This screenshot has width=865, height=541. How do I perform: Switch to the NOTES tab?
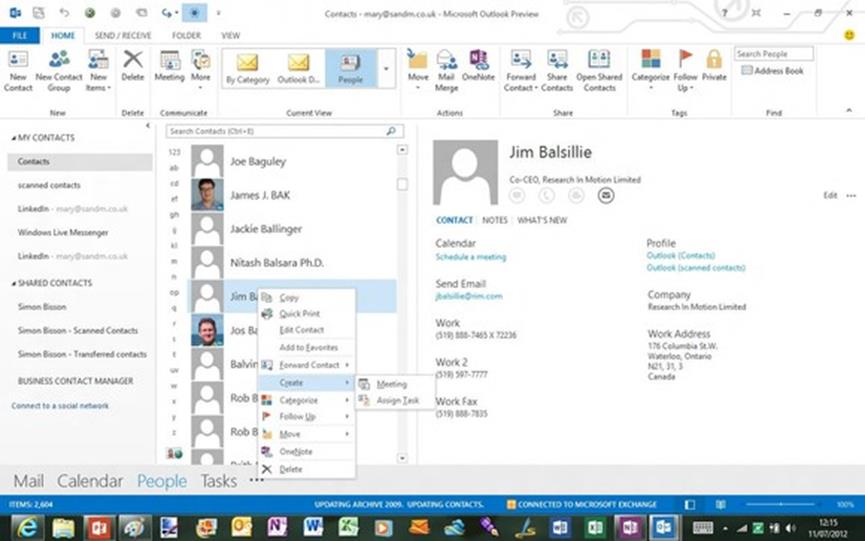point(495,220)
